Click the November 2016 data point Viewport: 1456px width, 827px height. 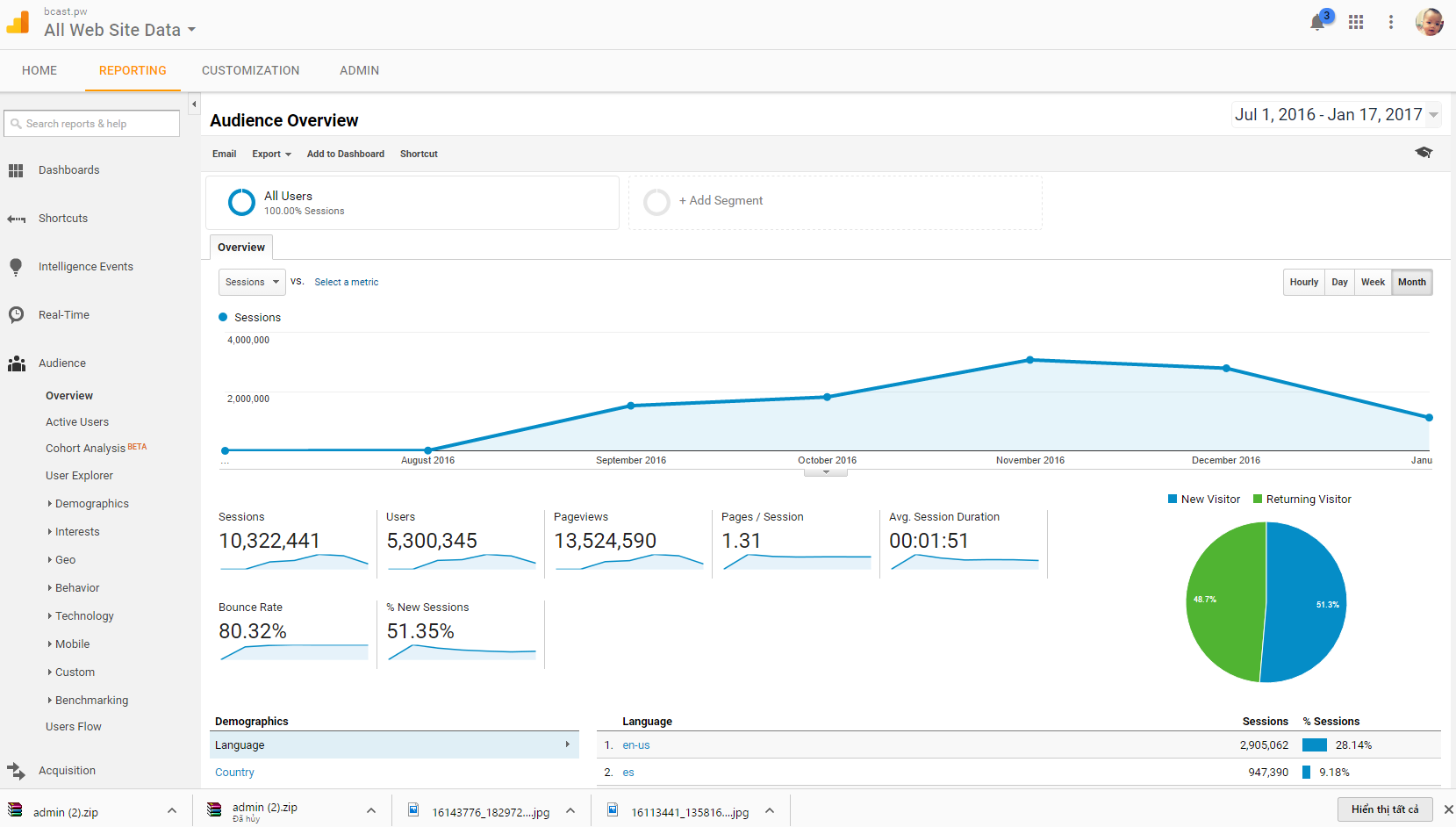(1030, 360)
